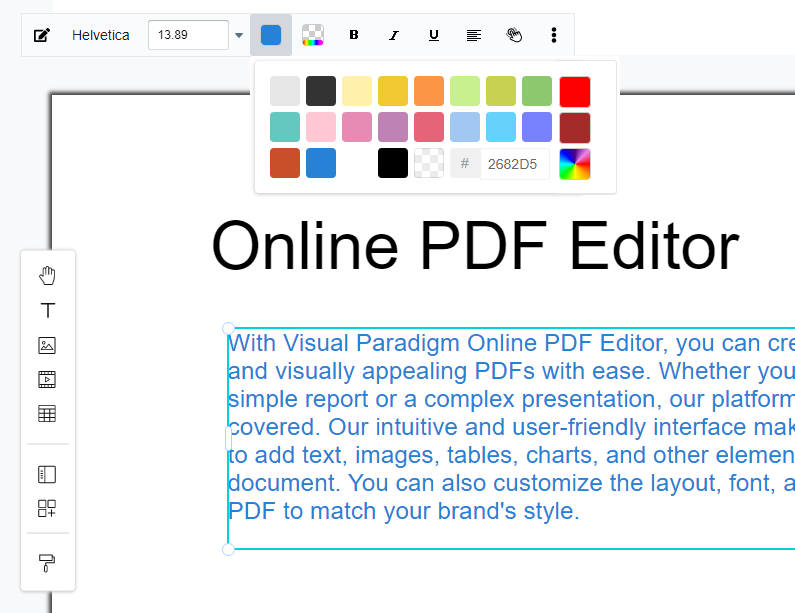The image size is (795, 613).
Task: Toggle italic formatting
Action: tap(394, 35)
